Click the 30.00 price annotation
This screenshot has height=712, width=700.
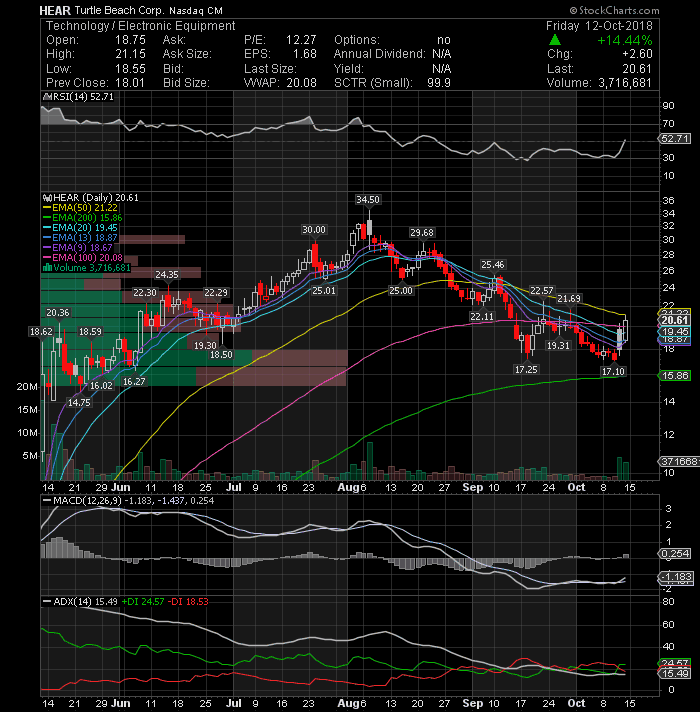314,230
